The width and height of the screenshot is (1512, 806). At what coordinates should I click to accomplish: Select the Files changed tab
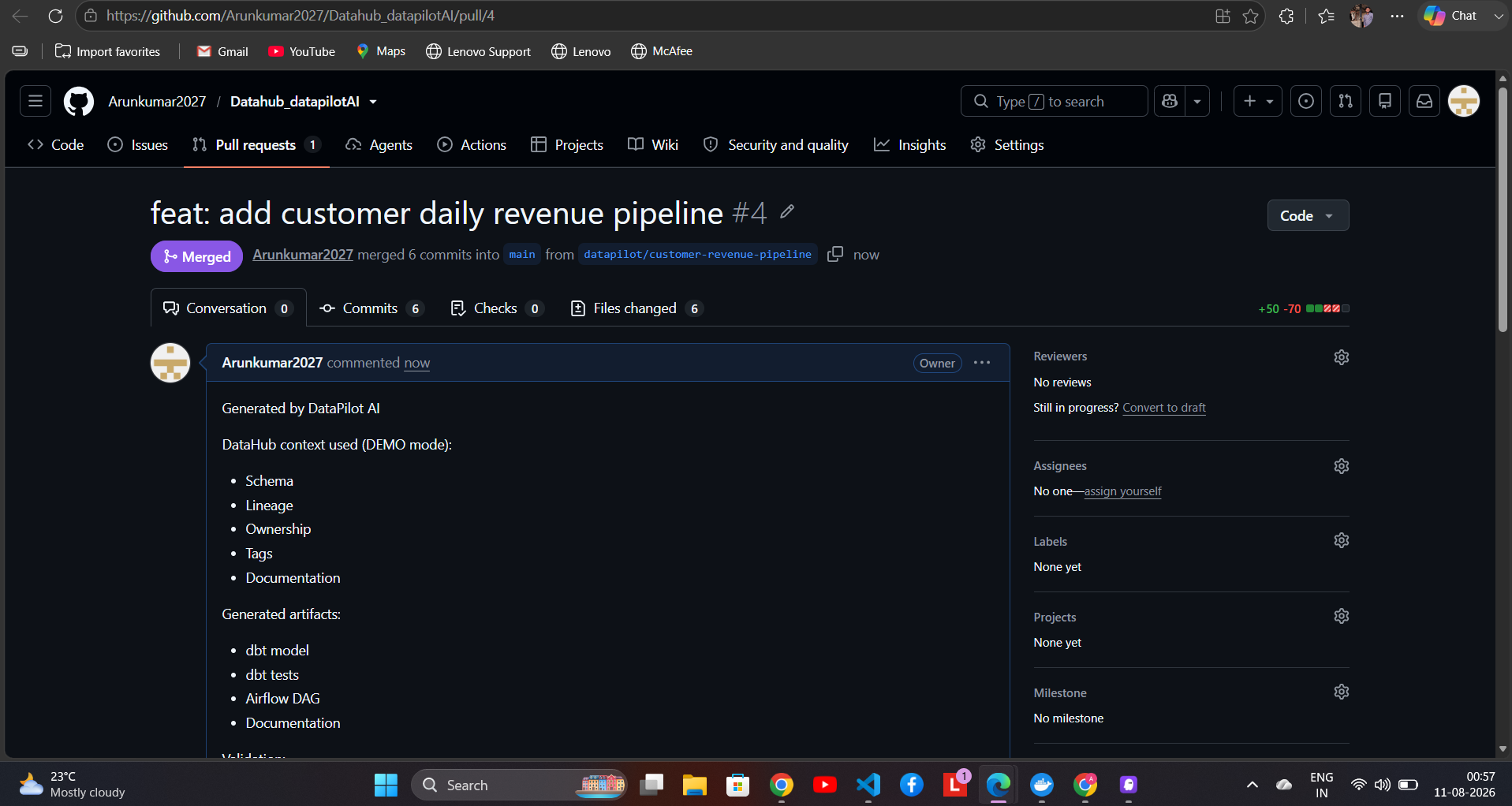(x=636, y=308)
